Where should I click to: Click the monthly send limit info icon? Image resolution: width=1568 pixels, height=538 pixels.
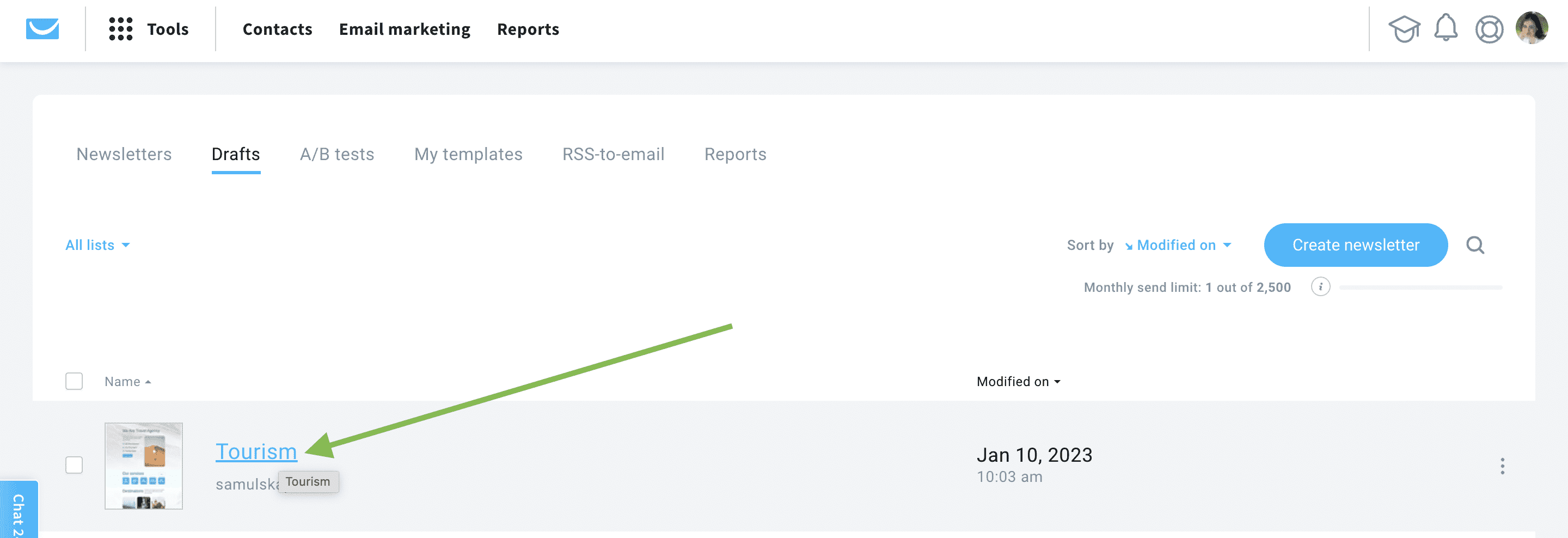point(1320,286)
